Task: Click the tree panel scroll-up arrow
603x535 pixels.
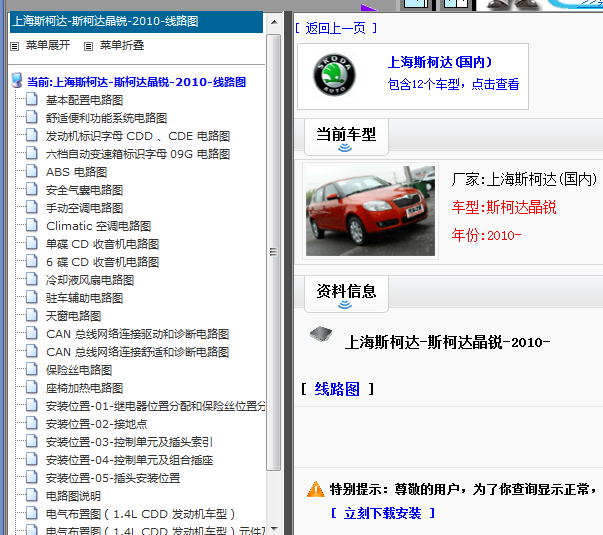Action: pos(274,22)
